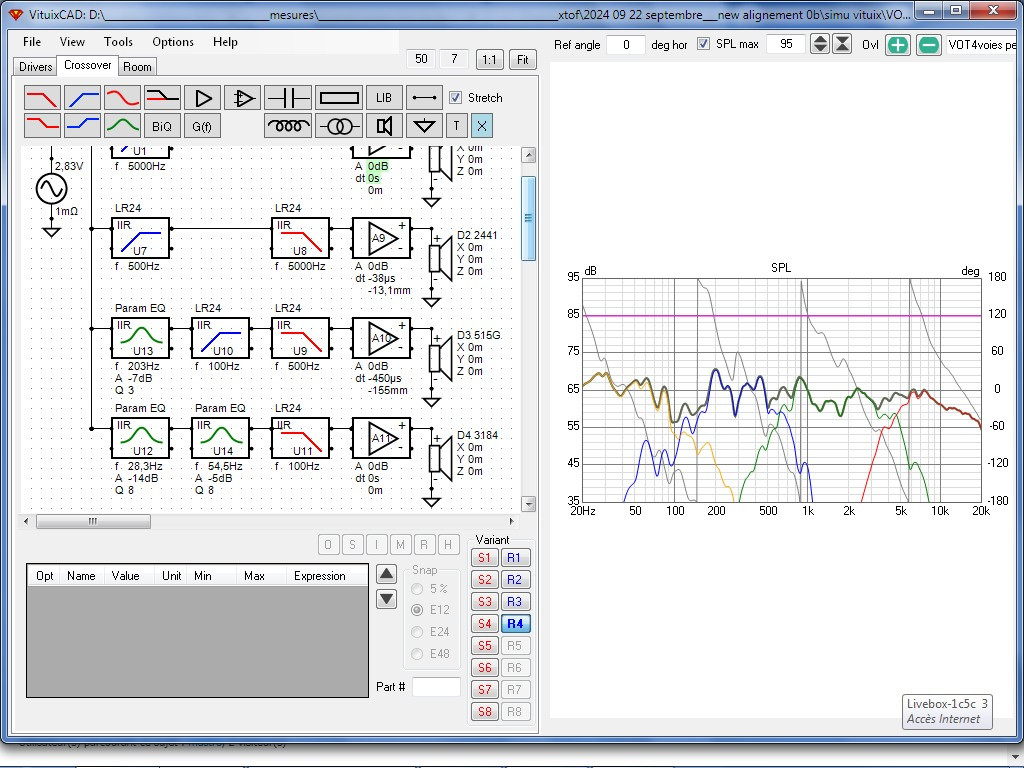The width and height of the screenshot is (1024, 768).
Task: Click the 7 grid value button
Action: click(x=454, y=59)
